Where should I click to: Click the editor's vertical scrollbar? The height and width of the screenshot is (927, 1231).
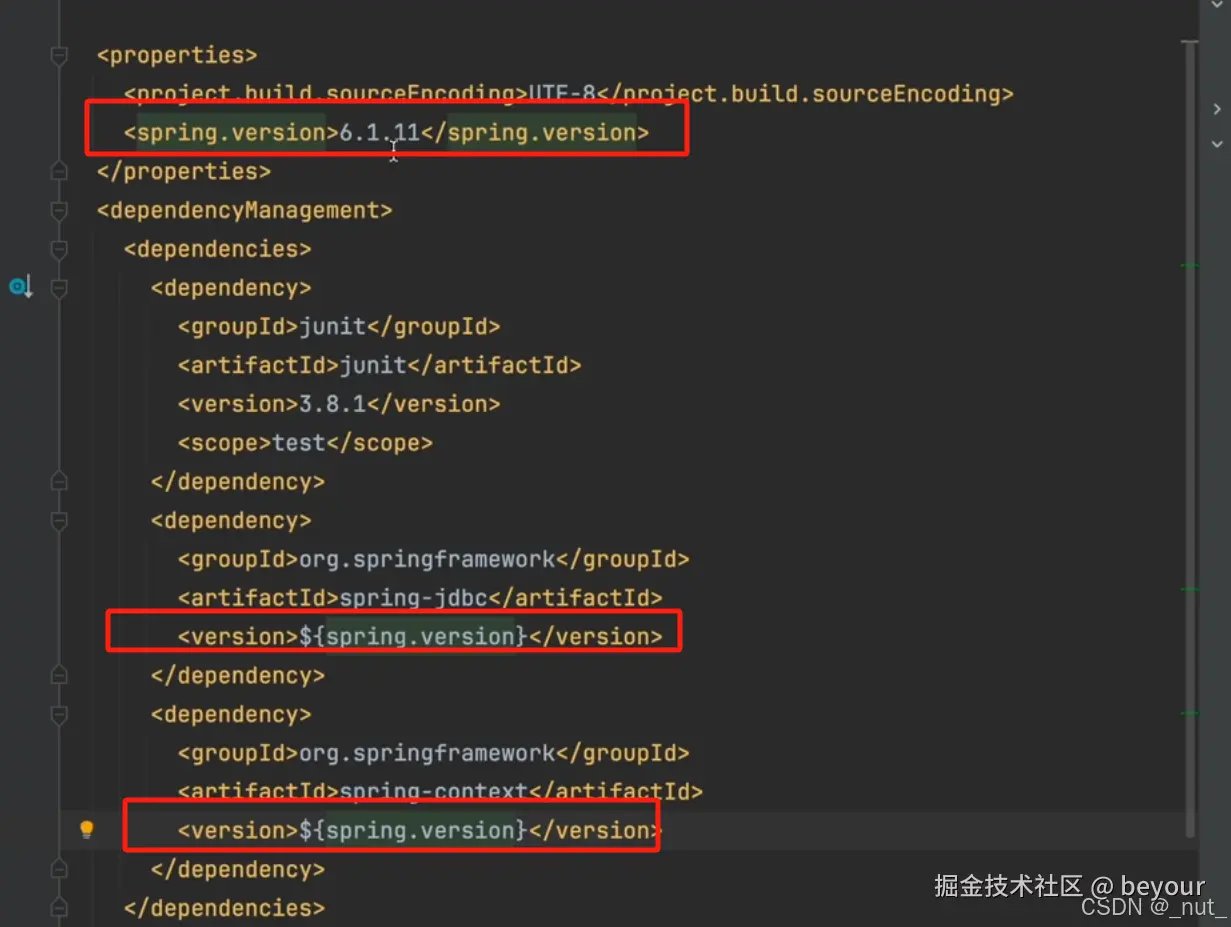1189,440
